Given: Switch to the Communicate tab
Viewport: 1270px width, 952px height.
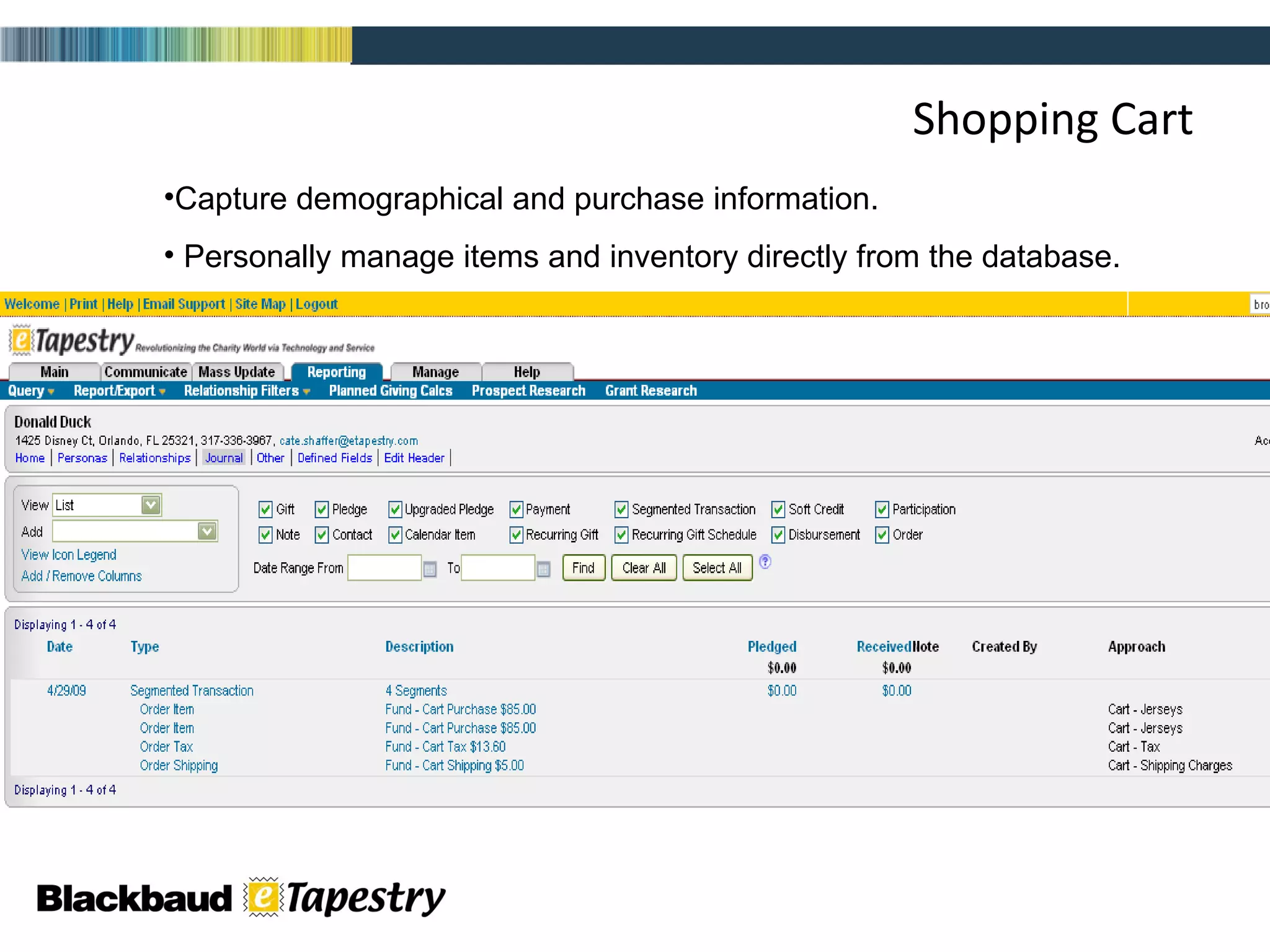Looking at the screenshot, I should (x=146, y=372).
